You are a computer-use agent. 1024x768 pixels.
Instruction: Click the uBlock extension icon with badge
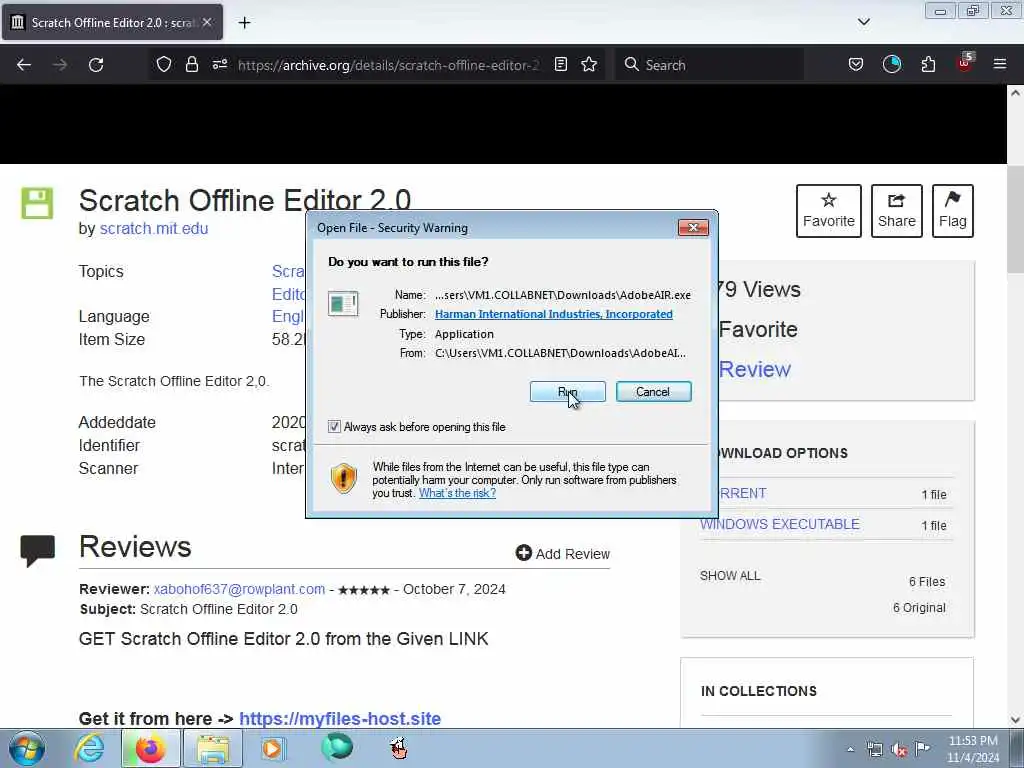tap(965, 63)
